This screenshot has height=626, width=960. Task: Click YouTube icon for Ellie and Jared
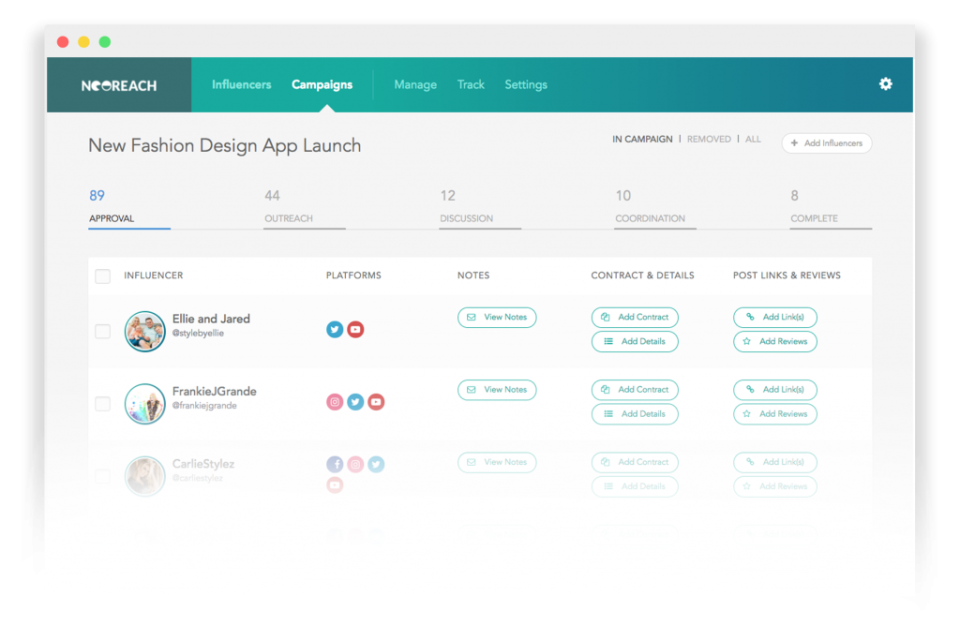(355, 330)
